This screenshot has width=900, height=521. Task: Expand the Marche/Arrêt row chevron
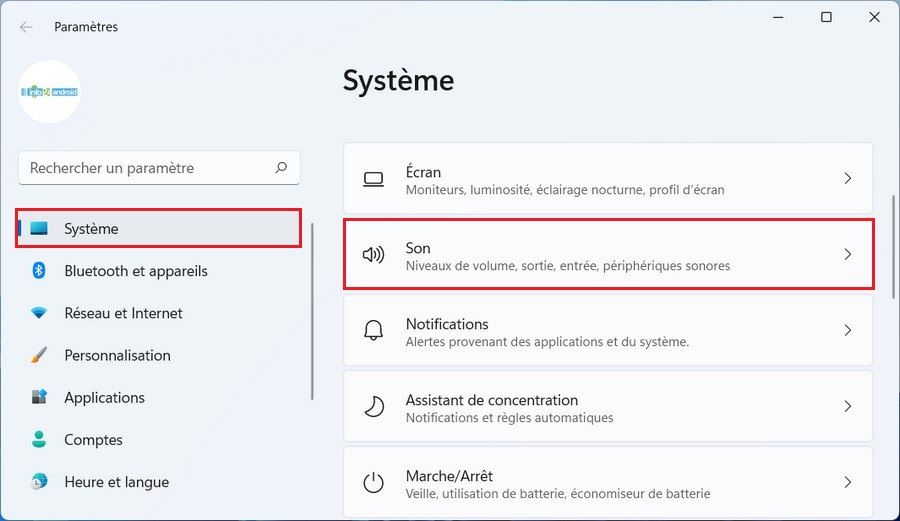point(848,482)
